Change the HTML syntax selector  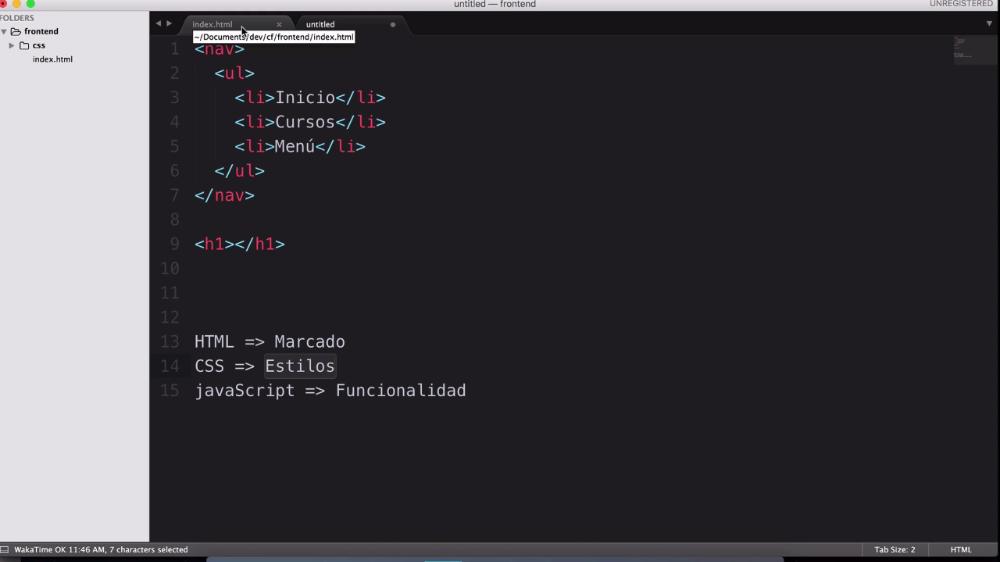(960, 549)
